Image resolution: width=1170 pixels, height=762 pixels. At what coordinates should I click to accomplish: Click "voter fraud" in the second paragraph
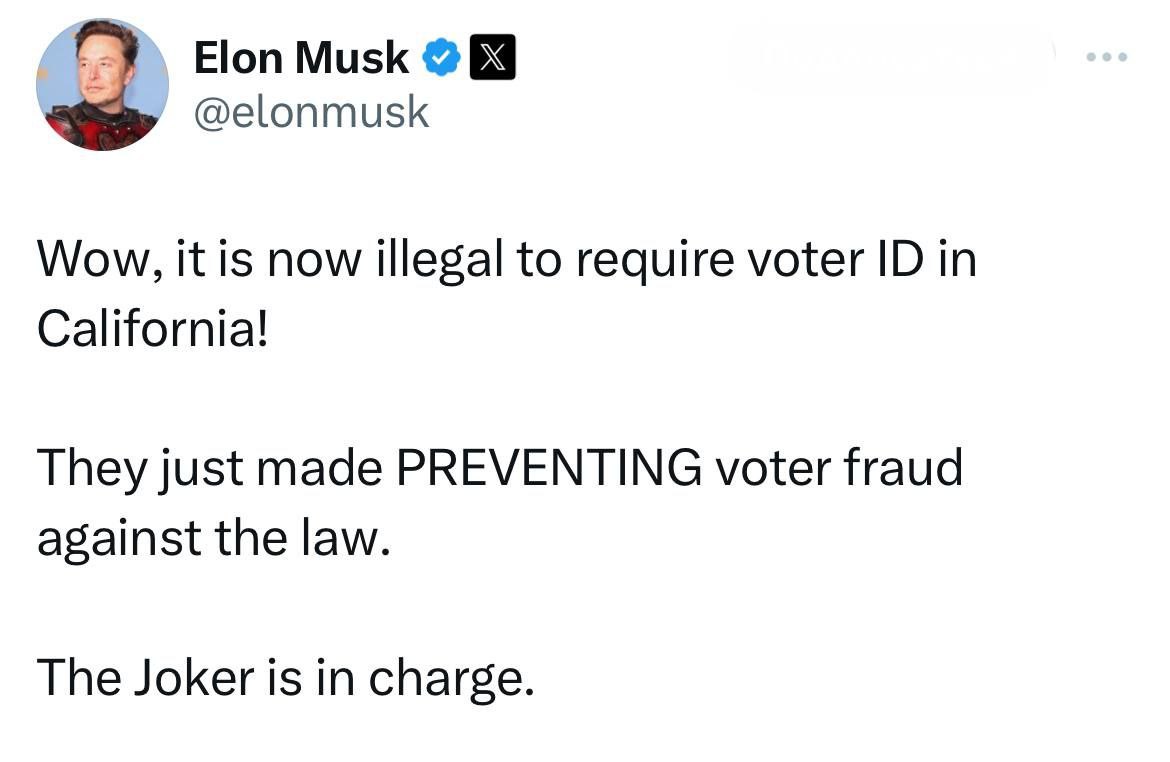coord(838,469)
